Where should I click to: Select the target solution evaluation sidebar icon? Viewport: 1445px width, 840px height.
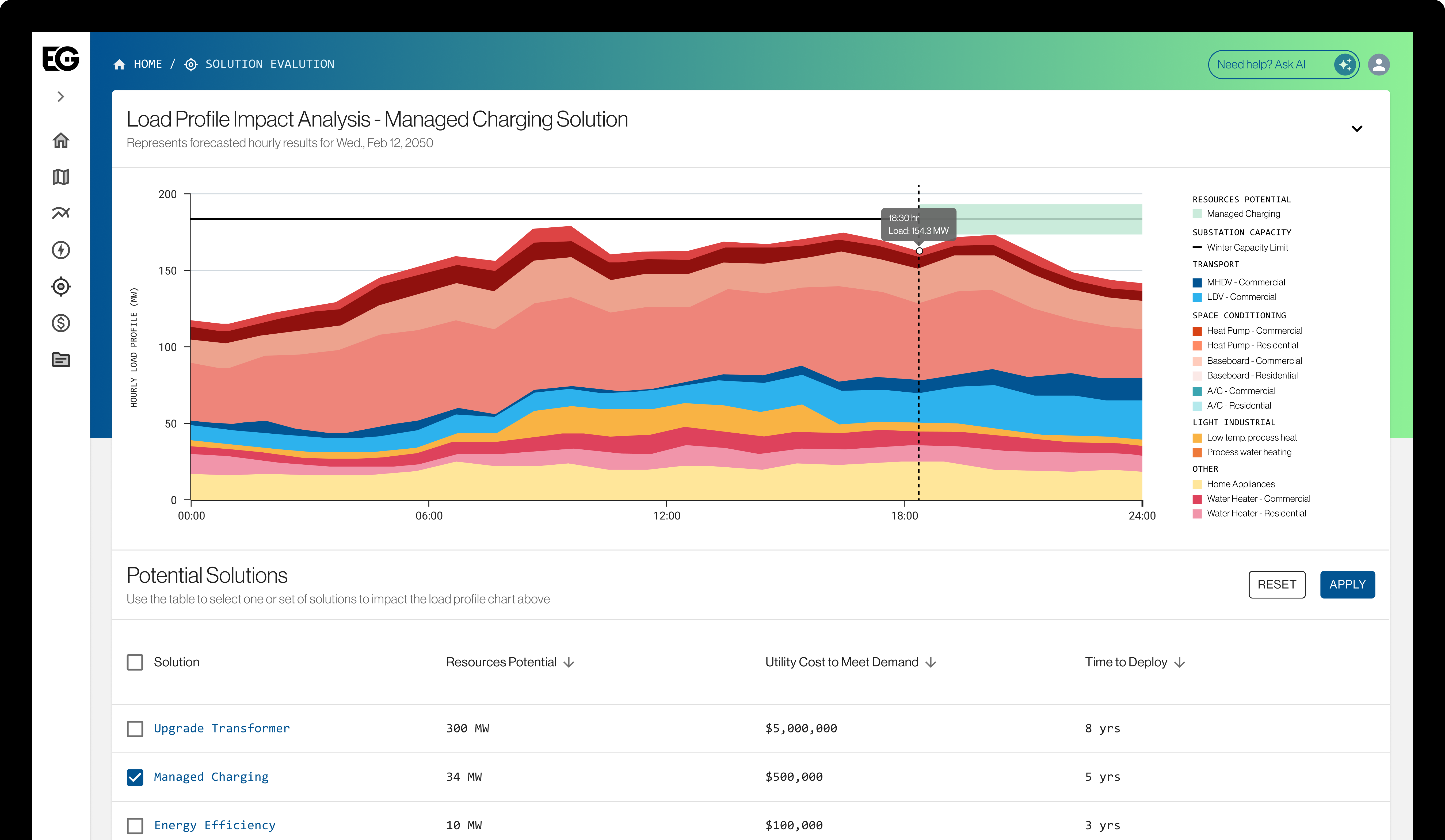[61, 287]
